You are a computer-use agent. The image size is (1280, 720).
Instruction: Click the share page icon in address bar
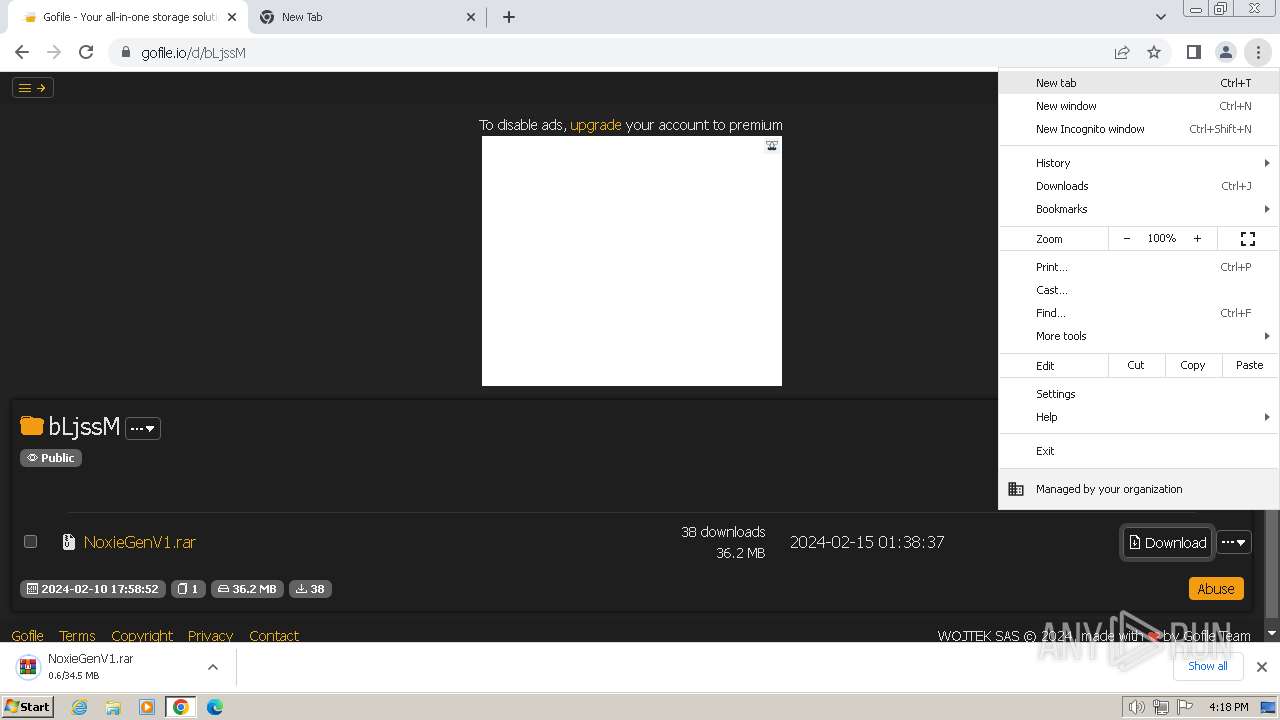pyautogui.click(x=1122, y=52)
